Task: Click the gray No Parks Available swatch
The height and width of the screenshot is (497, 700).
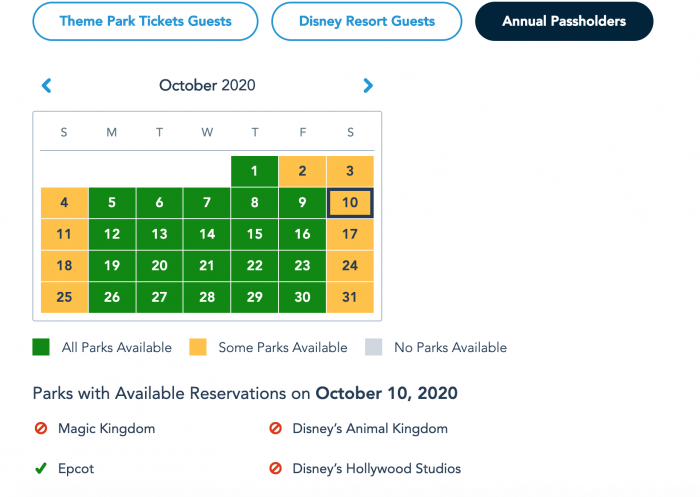Action: [x=374, y=347]
